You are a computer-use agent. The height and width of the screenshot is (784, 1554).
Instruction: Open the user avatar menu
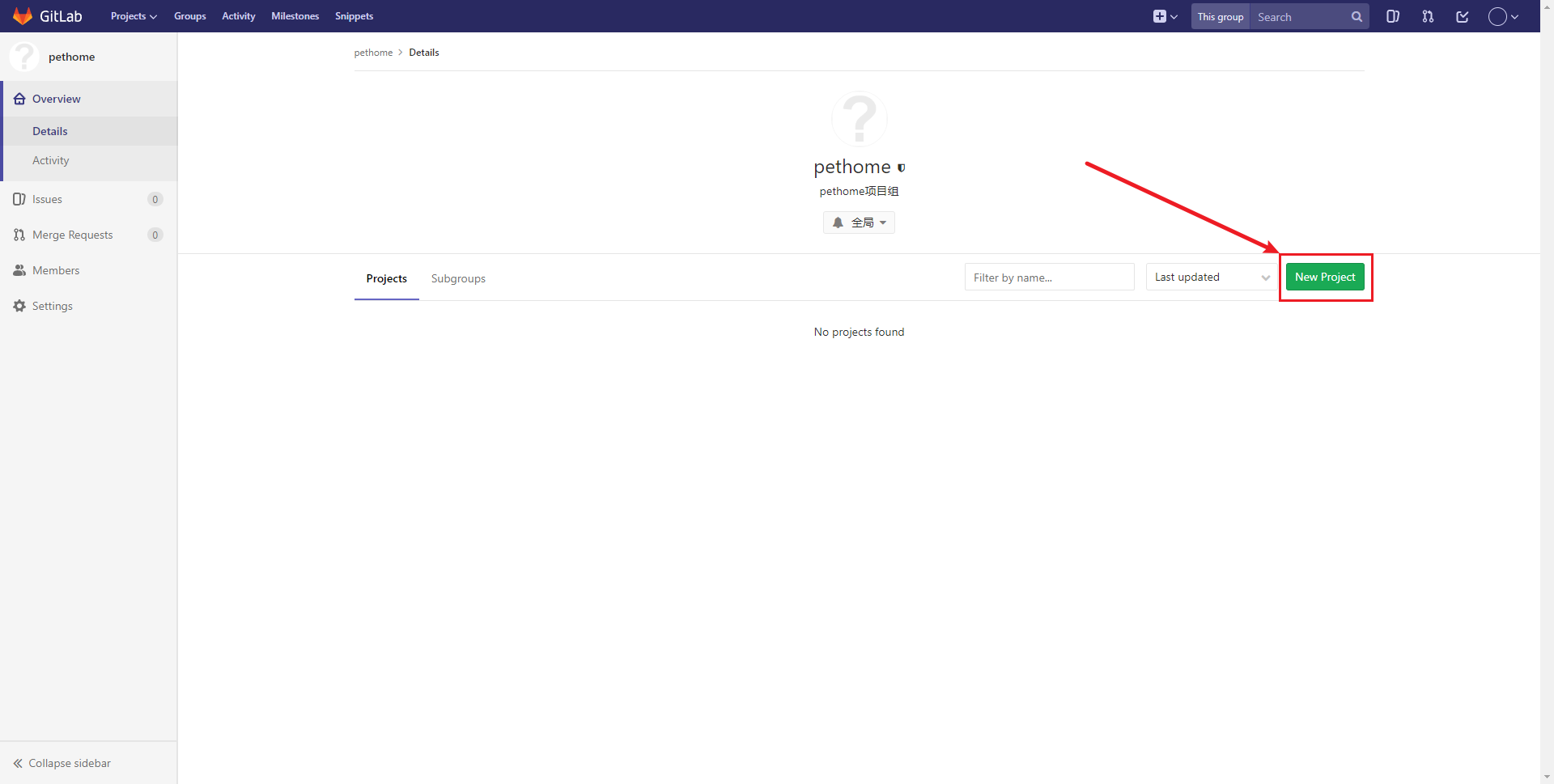(1503, 16)
